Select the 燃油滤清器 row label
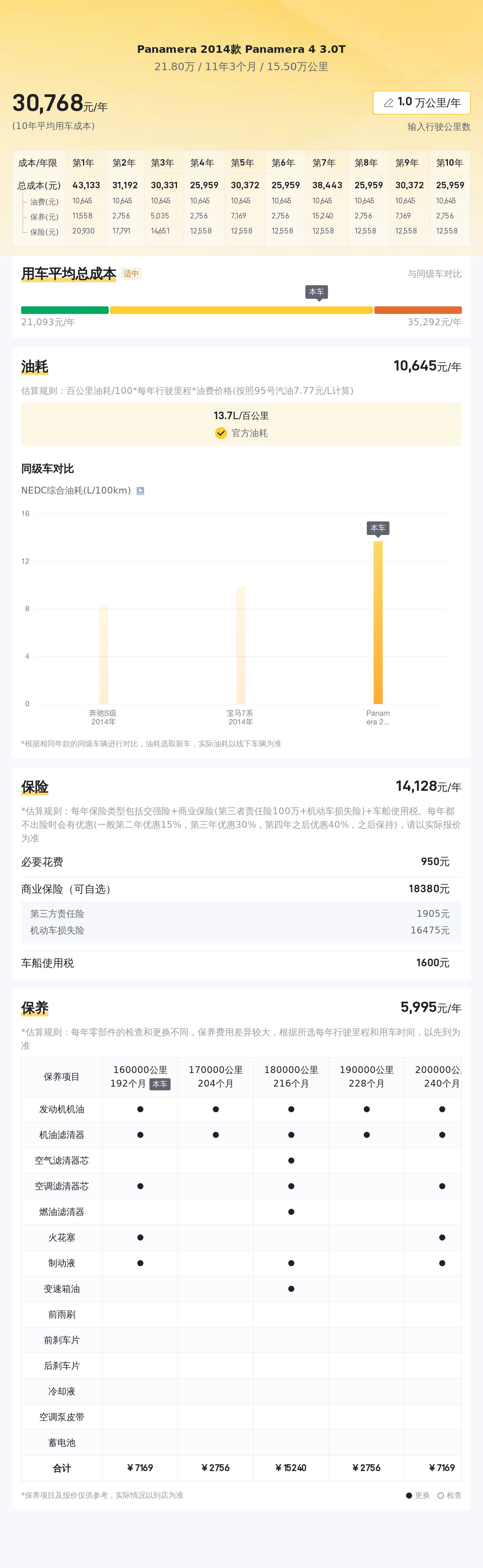Image resolution: width=483 pixels, height=1568 pixels. click(x=62, y=1212)
